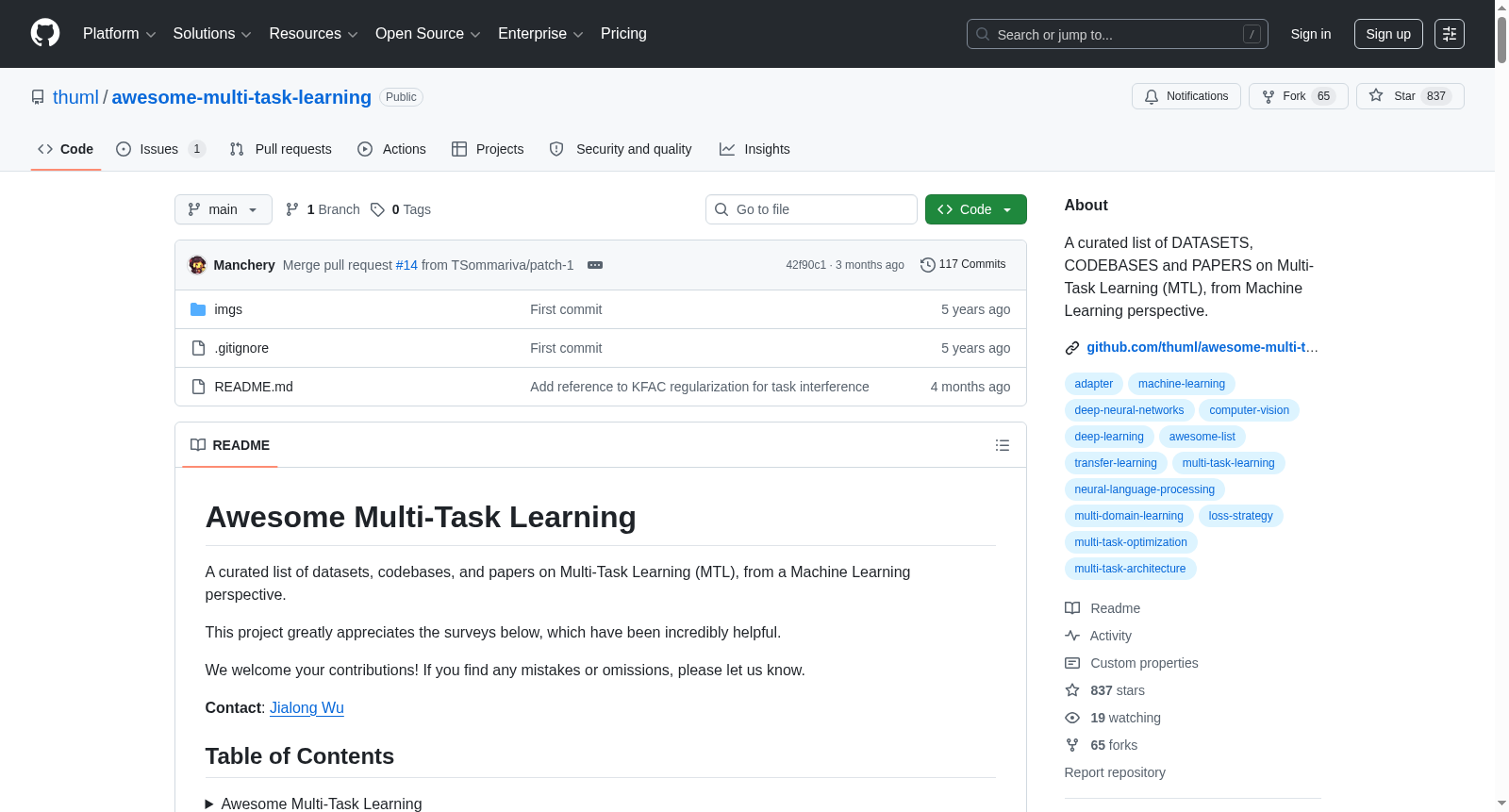Select the adapter topic tag
The height and width of the screenshot is (812, 1509).
(x=1093, y=384)
